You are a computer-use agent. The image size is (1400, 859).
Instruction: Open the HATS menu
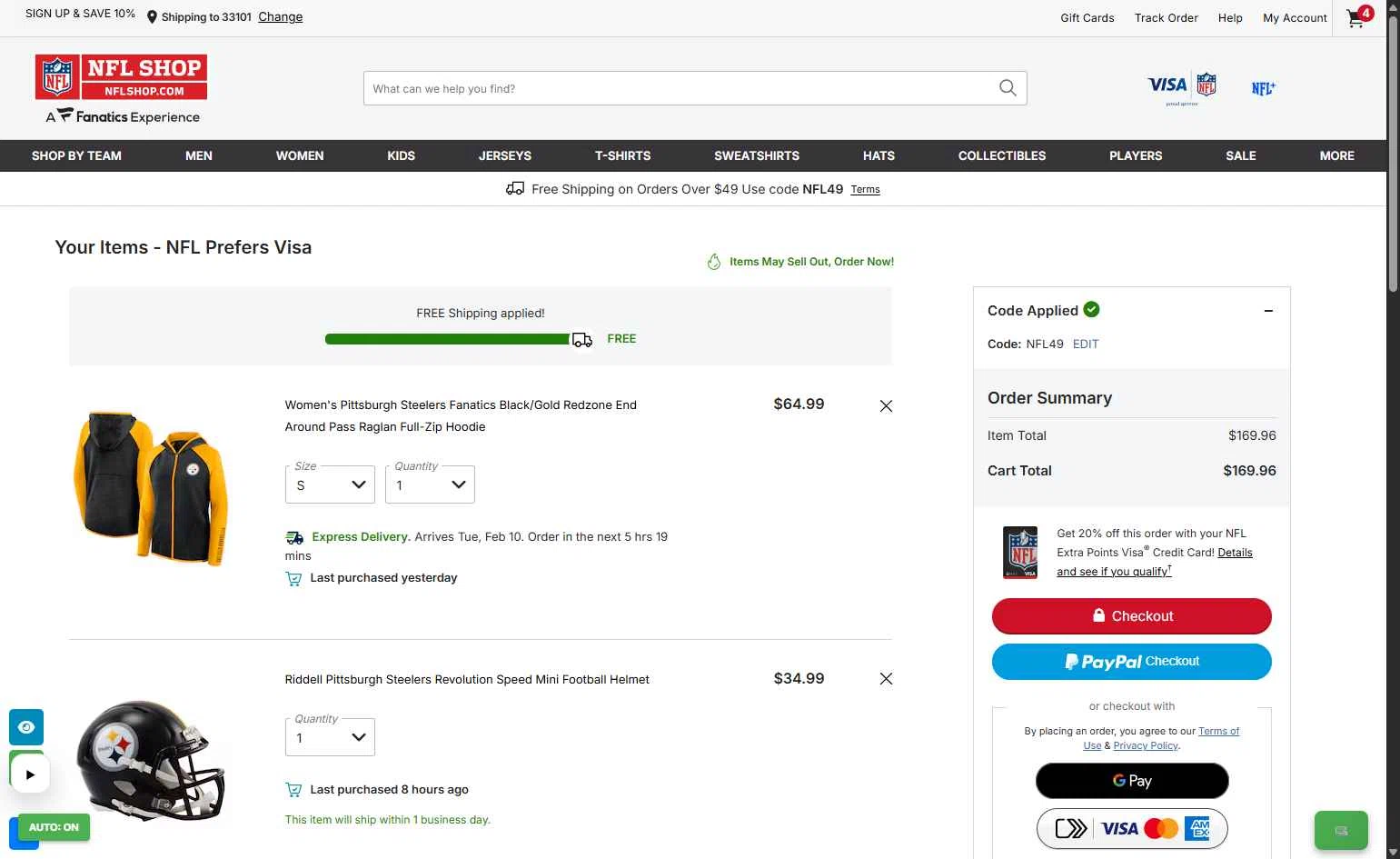879,155
